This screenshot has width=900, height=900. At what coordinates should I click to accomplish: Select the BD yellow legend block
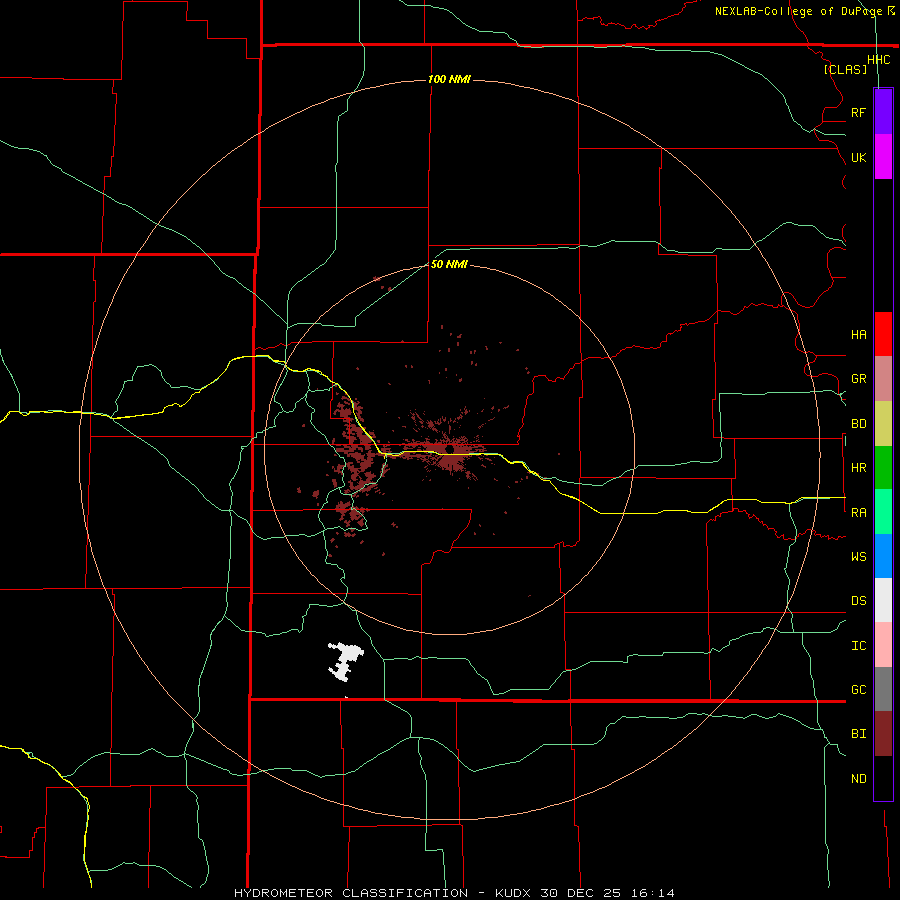(883, 423)
